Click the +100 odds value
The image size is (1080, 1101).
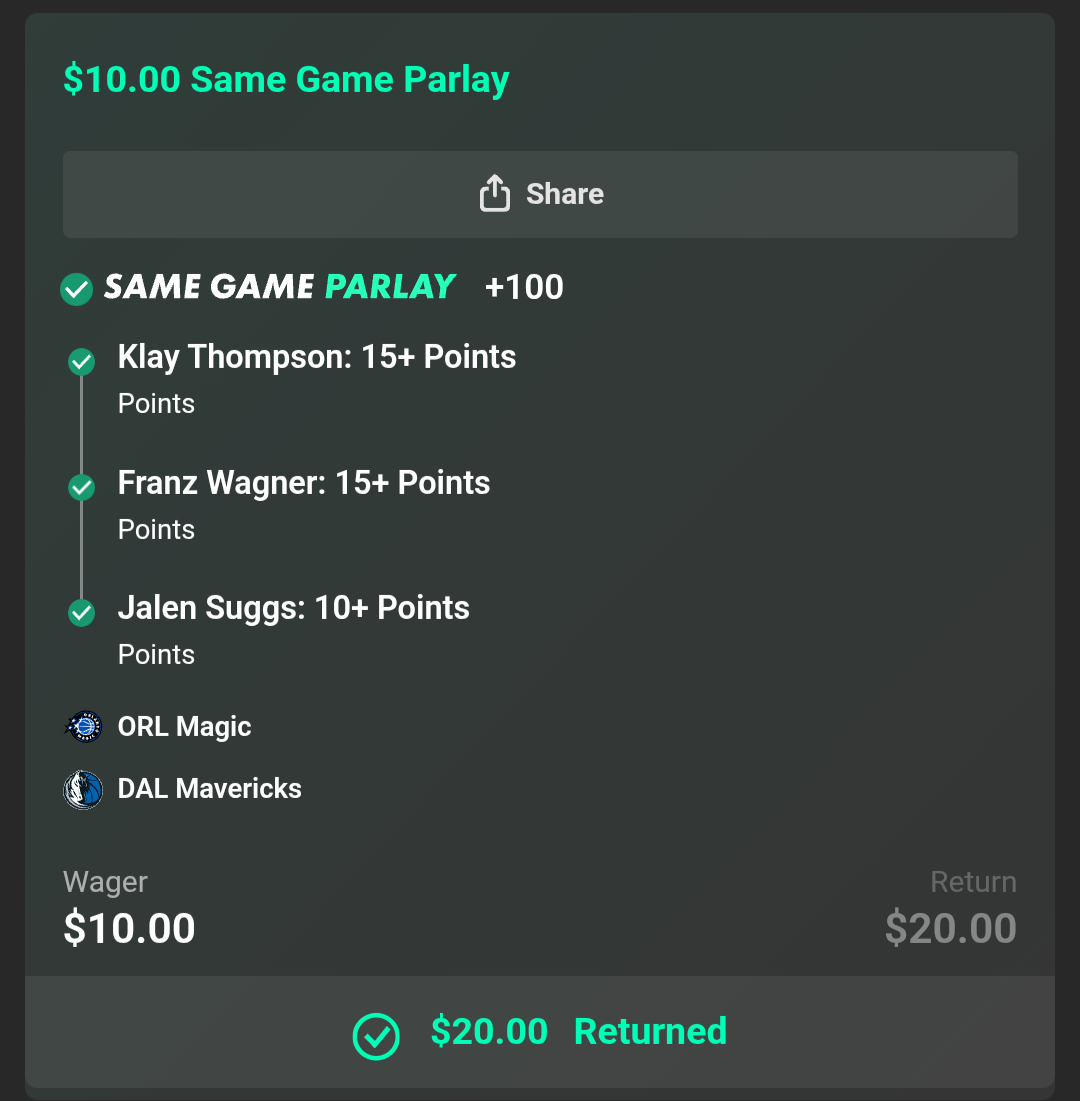coord(524,288)
